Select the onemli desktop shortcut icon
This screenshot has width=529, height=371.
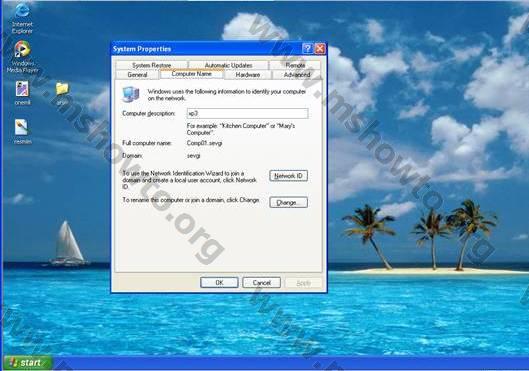point(22,93)
